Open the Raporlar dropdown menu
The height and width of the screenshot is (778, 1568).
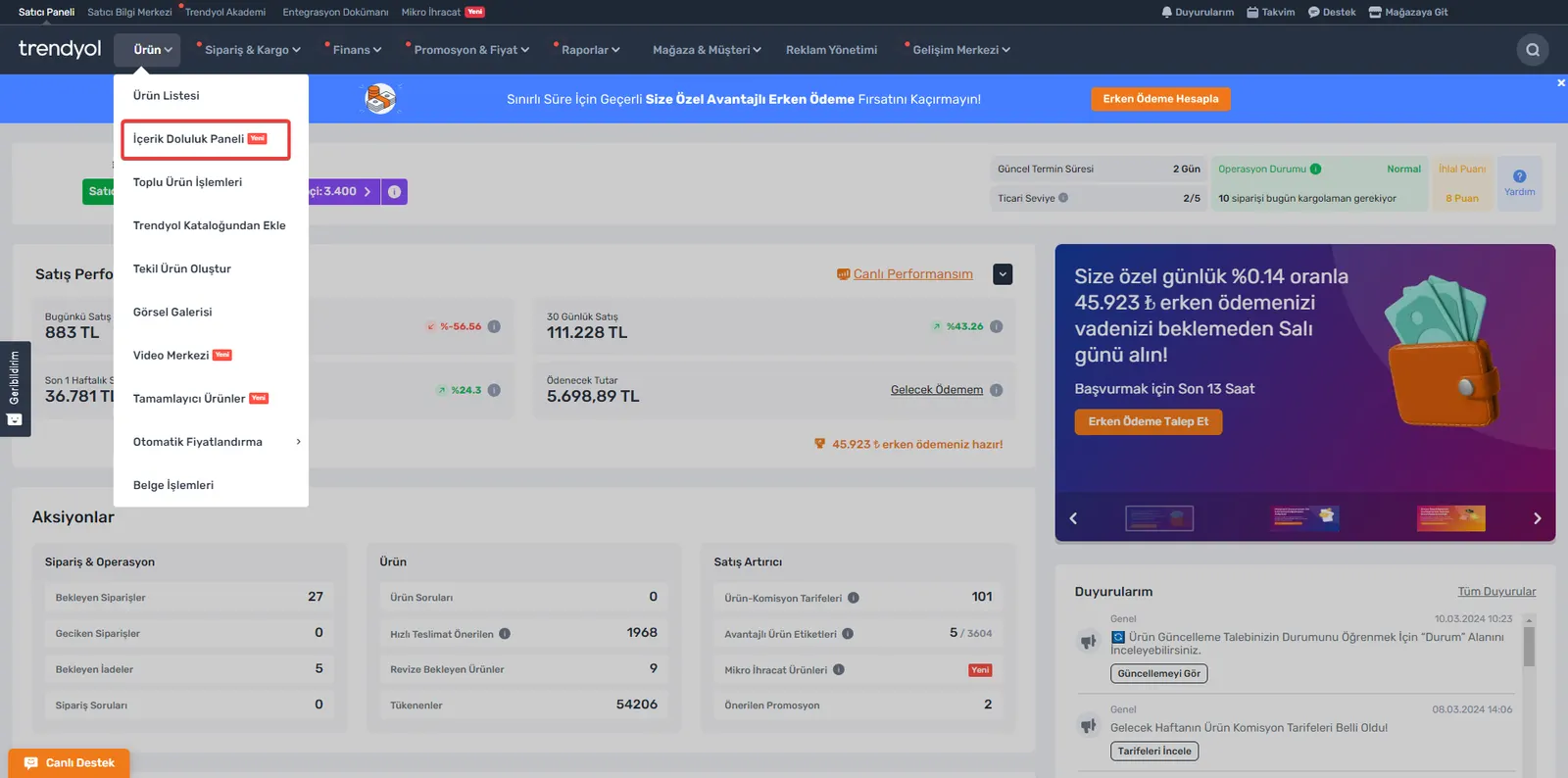point(590,50)
